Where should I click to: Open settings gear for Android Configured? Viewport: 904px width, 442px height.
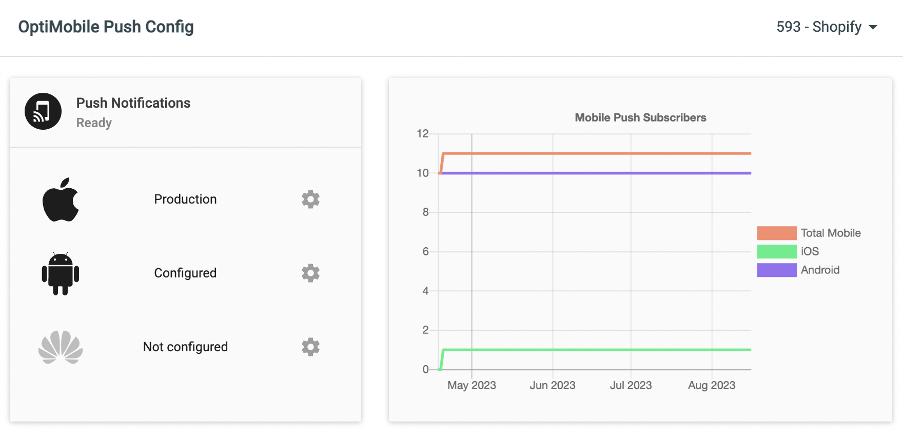310,273
